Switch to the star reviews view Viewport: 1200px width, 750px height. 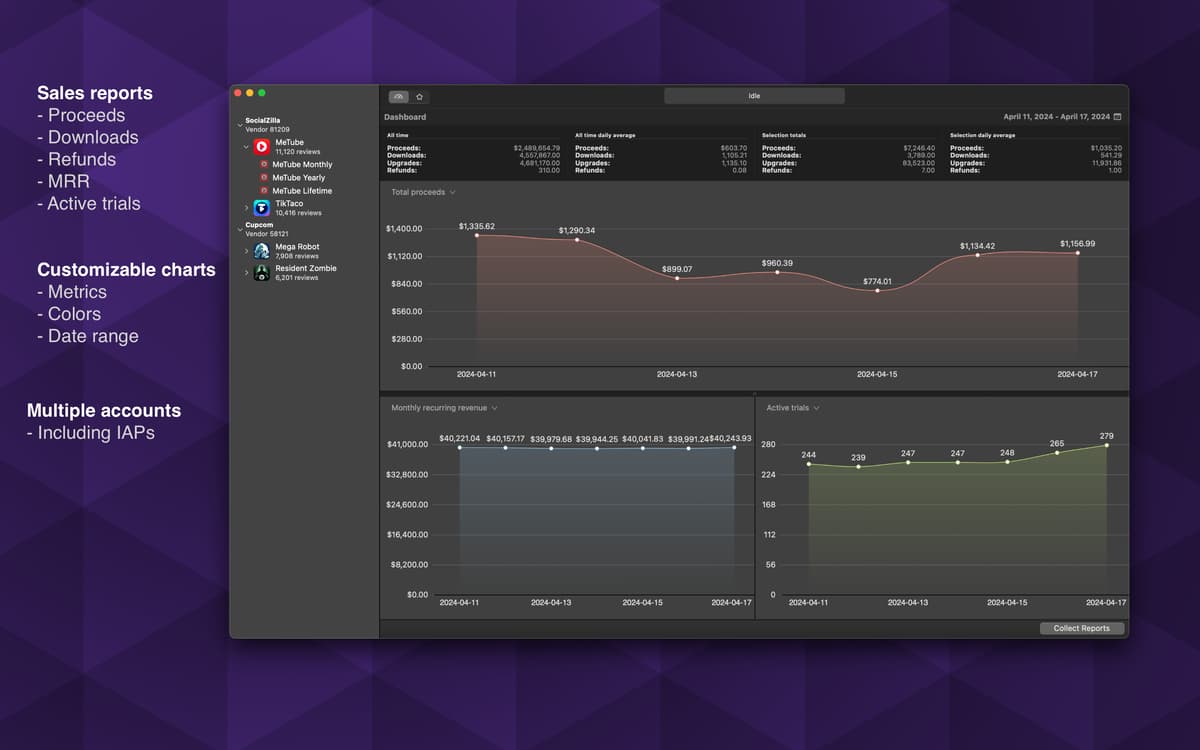click(420, 97)
